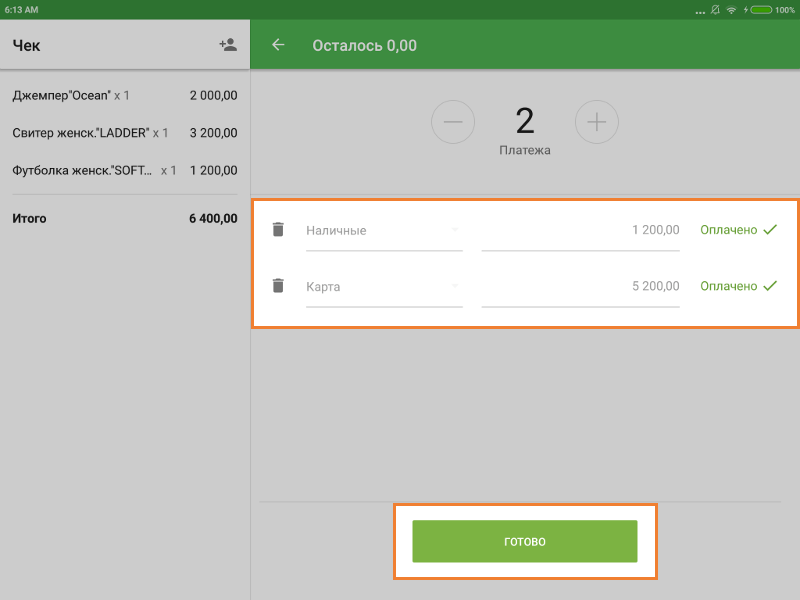Open the Карта payment type dropdown
The image size is (800, 600).
(x=384, y=287)
